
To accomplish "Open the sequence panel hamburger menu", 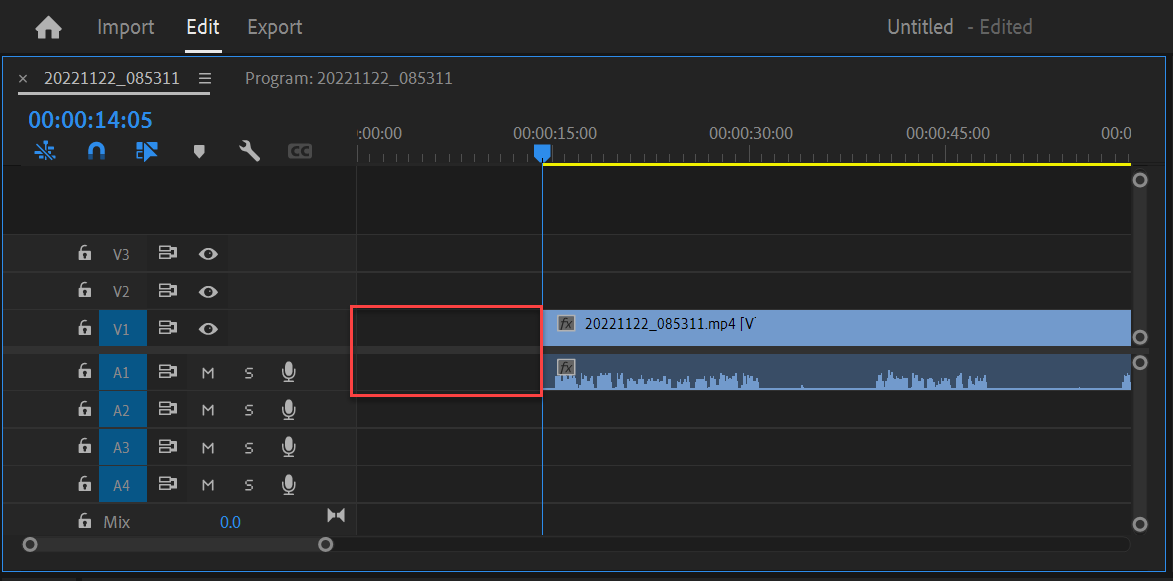I will (205, 79).
